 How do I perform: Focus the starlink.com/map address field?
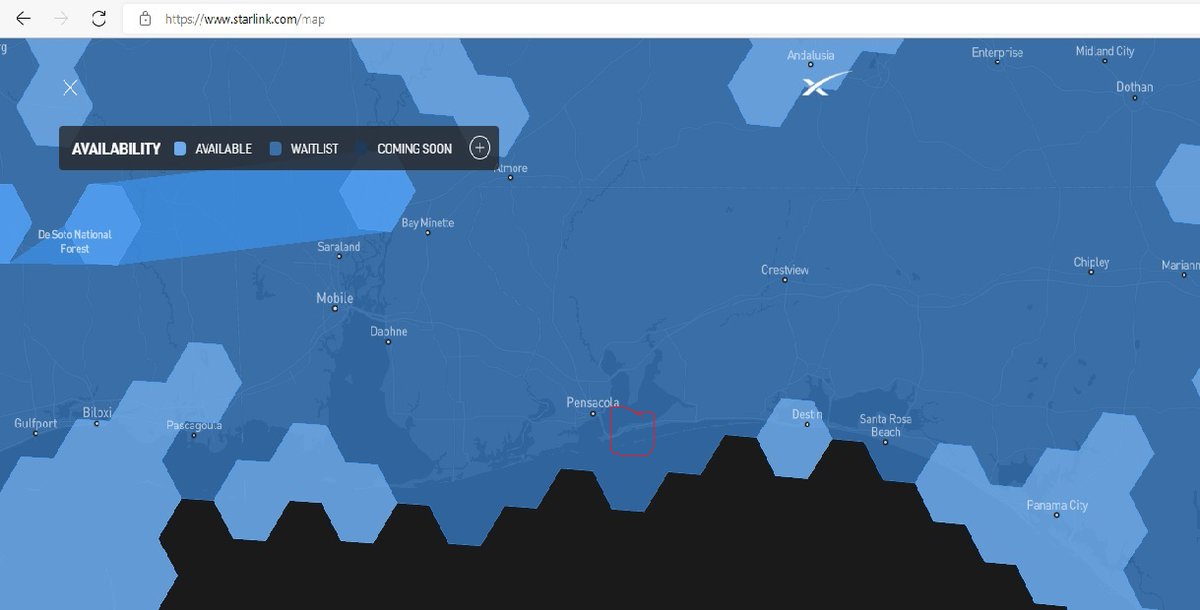[660, 19]
